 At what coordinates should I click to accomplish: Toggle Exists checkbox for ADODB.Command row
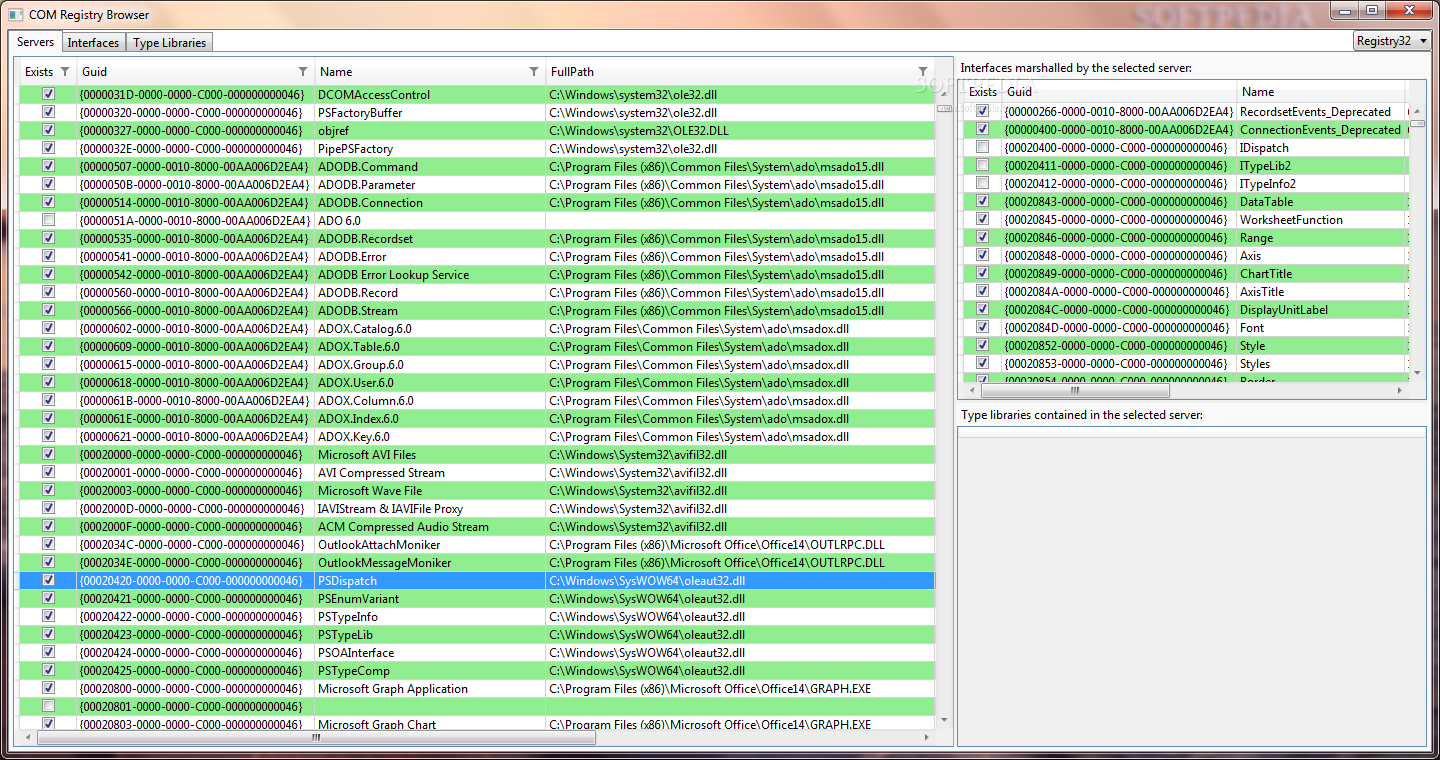(48, 166)
